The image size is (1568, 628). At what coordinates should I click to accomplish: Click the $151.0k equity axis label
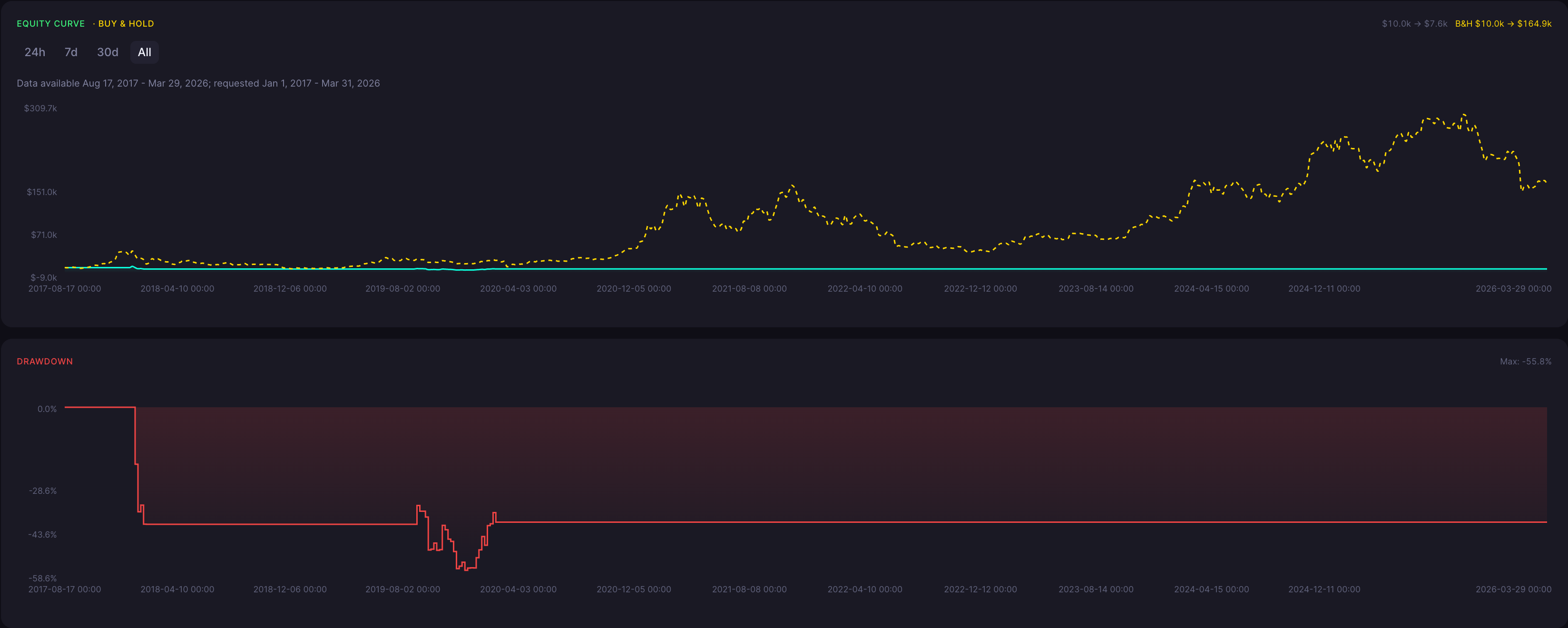tap(41, 192)
